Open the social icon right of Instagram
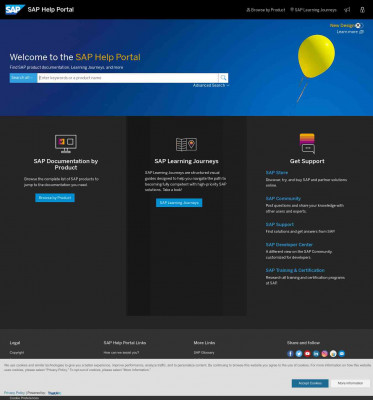This screenshot has width=373, height=400. pos(333,354)
